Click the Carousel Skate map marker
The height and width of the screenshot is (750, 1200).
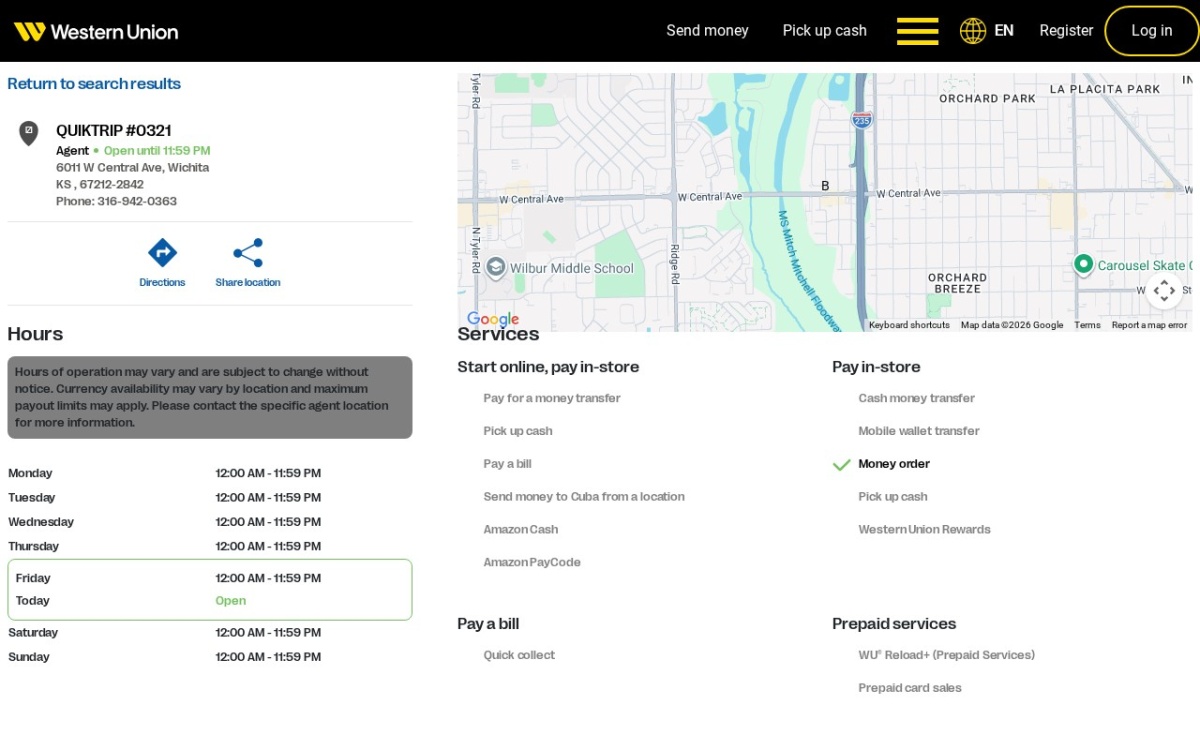point(1083,264)
